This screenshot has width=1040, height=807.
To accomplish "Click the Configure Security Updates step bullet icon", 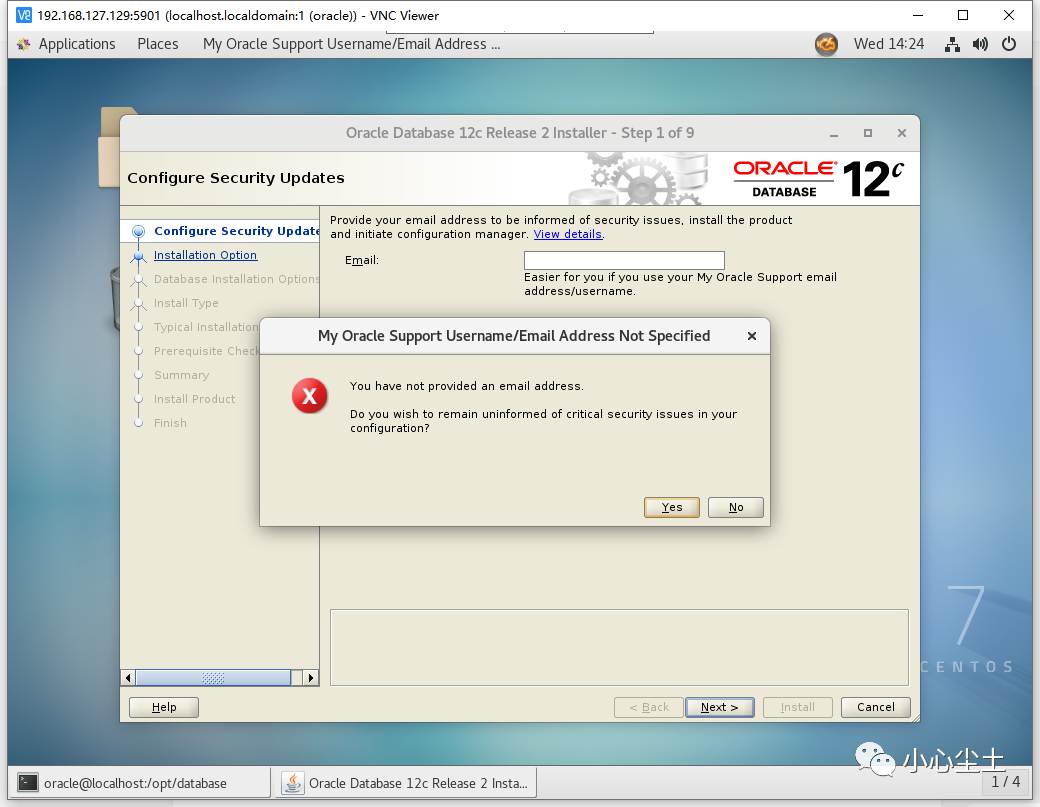I will pyautogui.click(x=139, y=231).
